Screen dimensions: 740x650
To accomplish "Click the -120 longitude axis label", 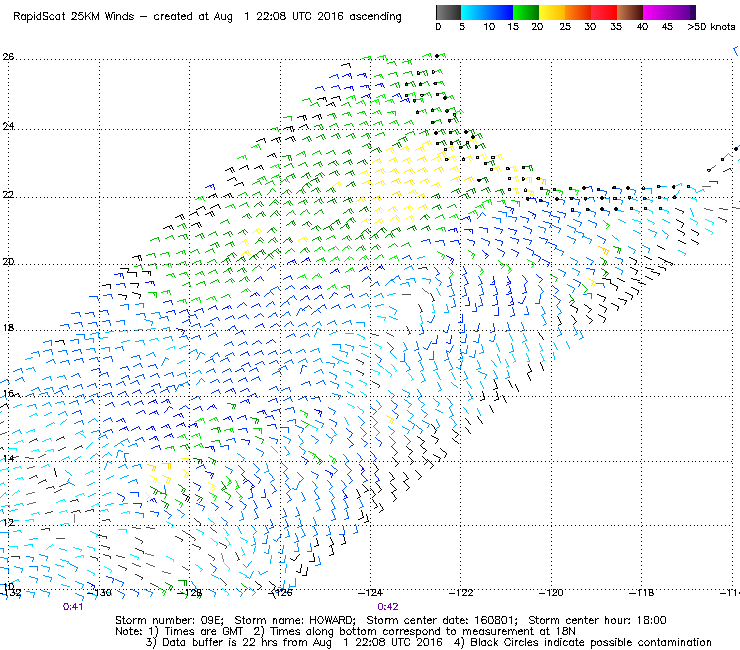I will pyautogui.click(x=551, y=593).
